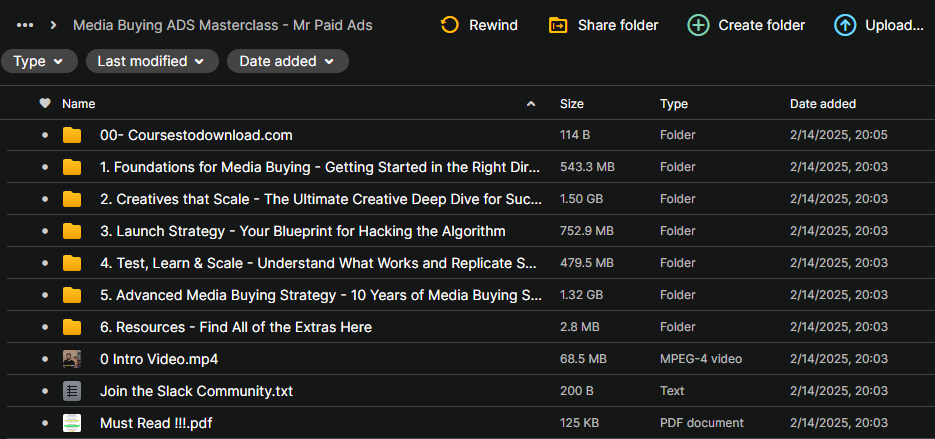Open the Last modified filter dropdown
The image size is (935, 439).
tap(152, 61)
